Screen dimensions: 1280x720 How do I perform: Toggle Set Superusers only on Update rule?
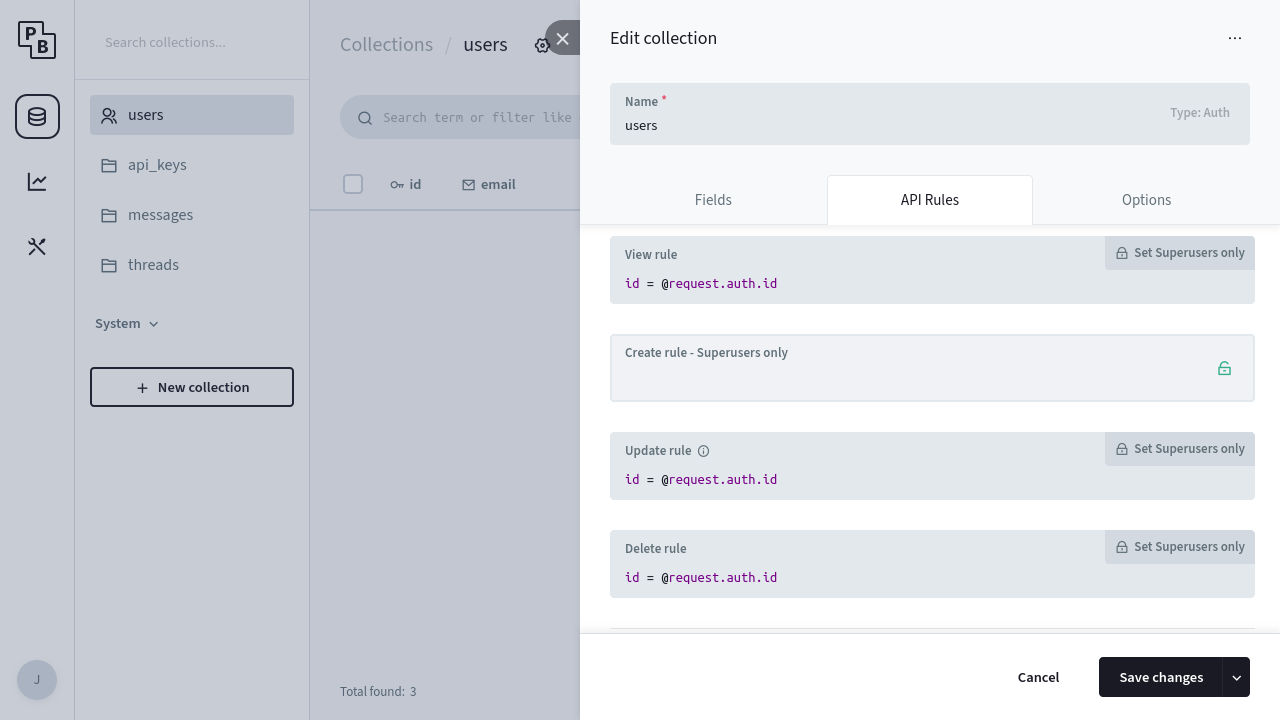[1179, 448]
